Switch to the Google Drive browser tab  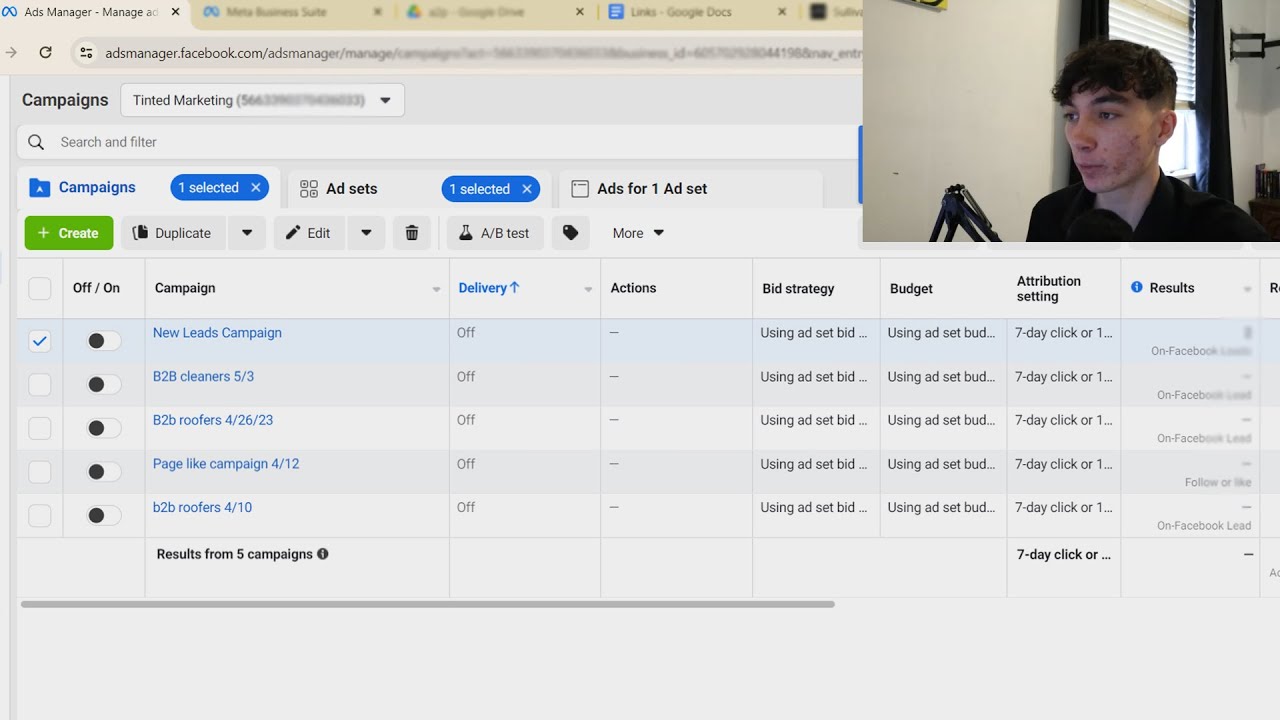(x=495, y=12)
